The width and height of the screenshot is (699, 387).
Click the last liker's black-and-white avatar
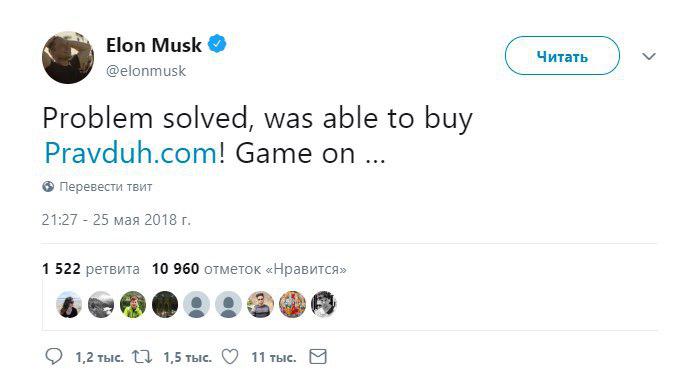pyautogui.click(x=324, y=305)
